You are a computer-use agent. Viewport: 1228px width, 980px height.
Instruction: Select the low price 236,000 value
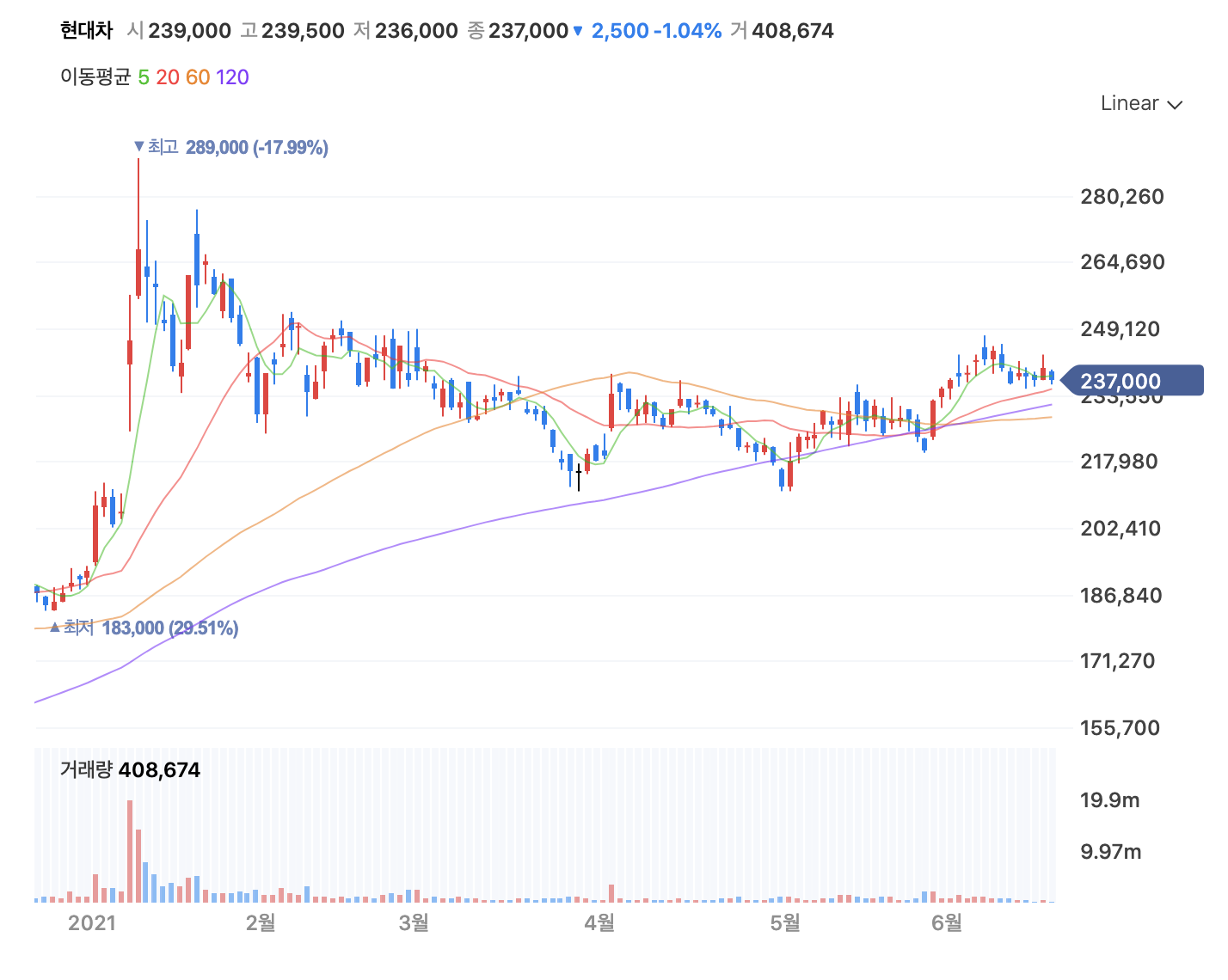[x=416, y=31]
